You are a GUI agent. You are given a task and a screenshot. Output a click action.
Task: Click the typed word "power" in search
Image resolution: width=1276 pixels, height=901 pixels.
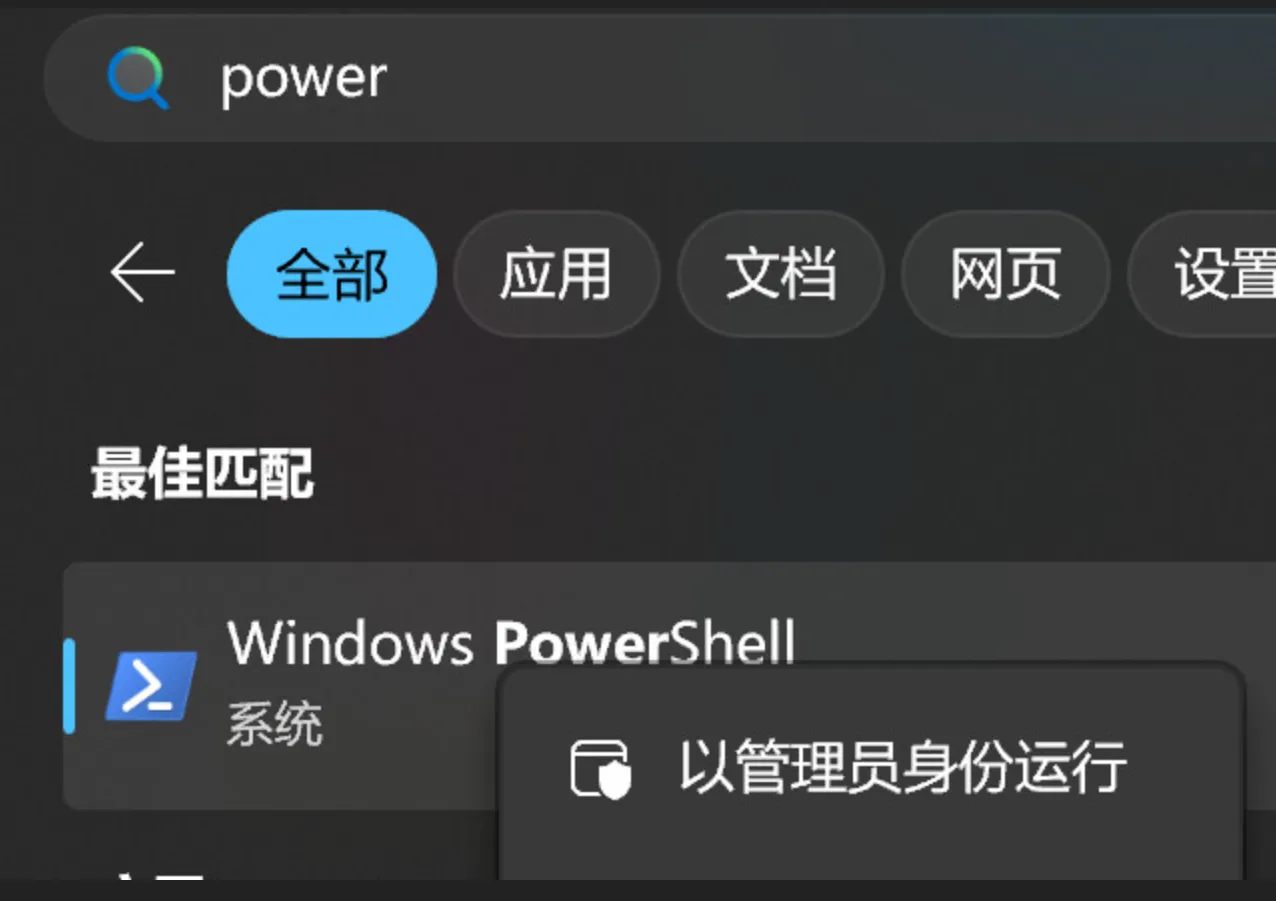(303, 80)
